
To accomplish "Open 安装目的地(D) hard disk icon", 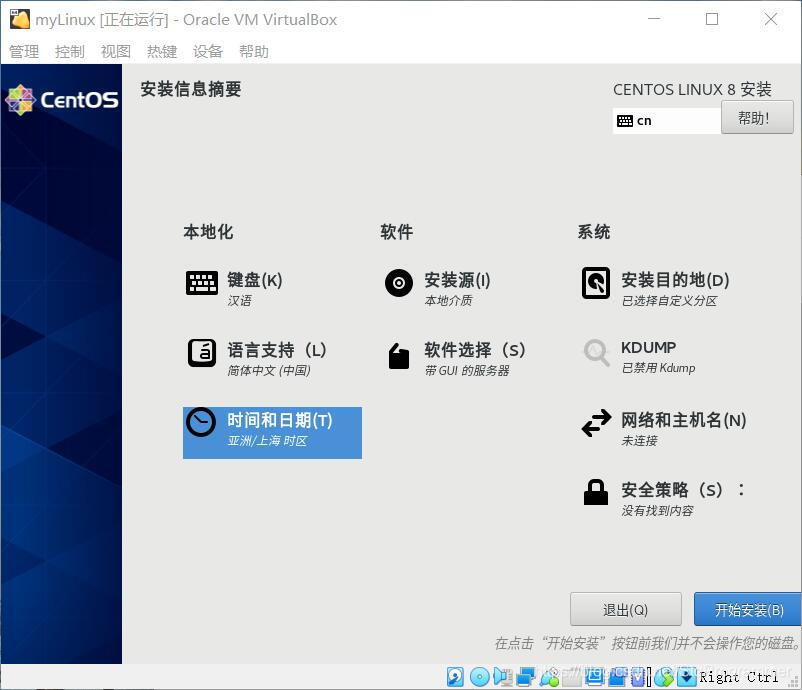I will click(x=596, y=282).
